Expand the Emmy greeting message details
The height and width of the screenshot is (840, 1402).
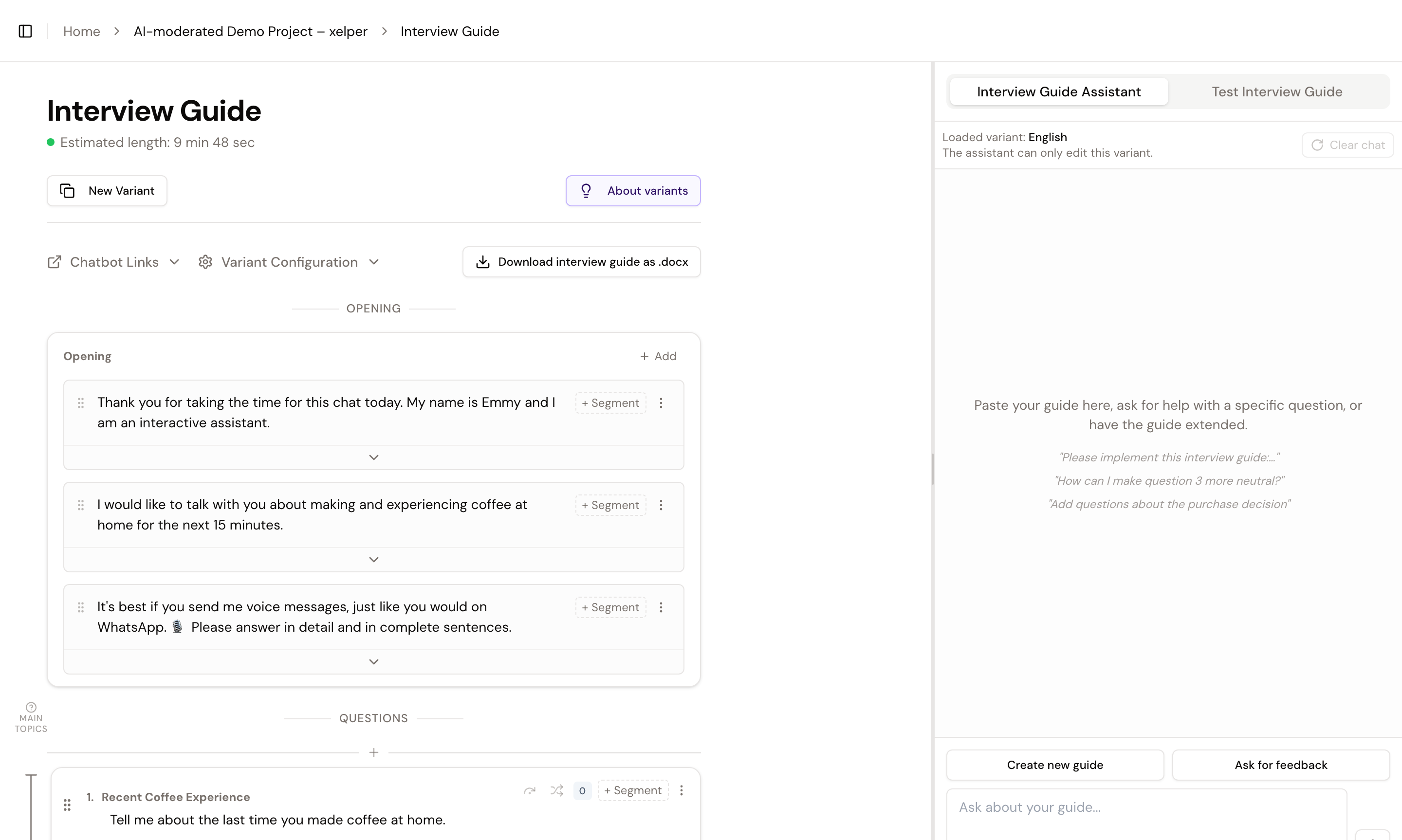[x=373, y=457]
